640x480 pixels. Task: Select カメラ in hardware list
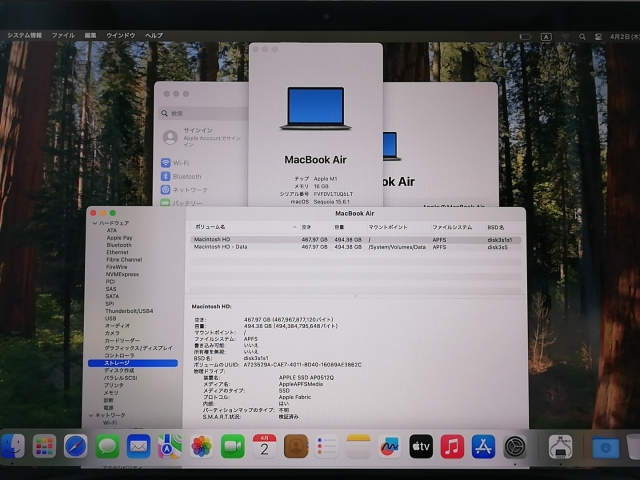point(112,333)
